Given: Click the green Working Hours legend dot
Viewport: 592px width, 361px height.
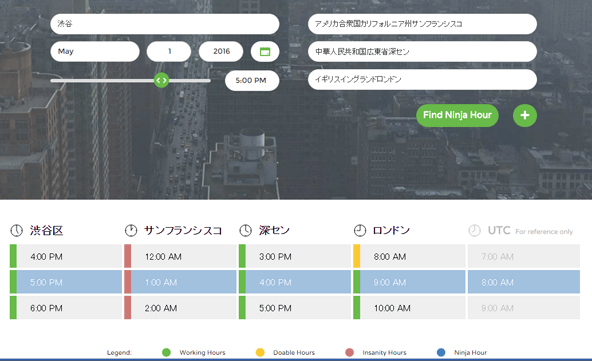Looking at the screenshot, I should [x=166, y=352].
